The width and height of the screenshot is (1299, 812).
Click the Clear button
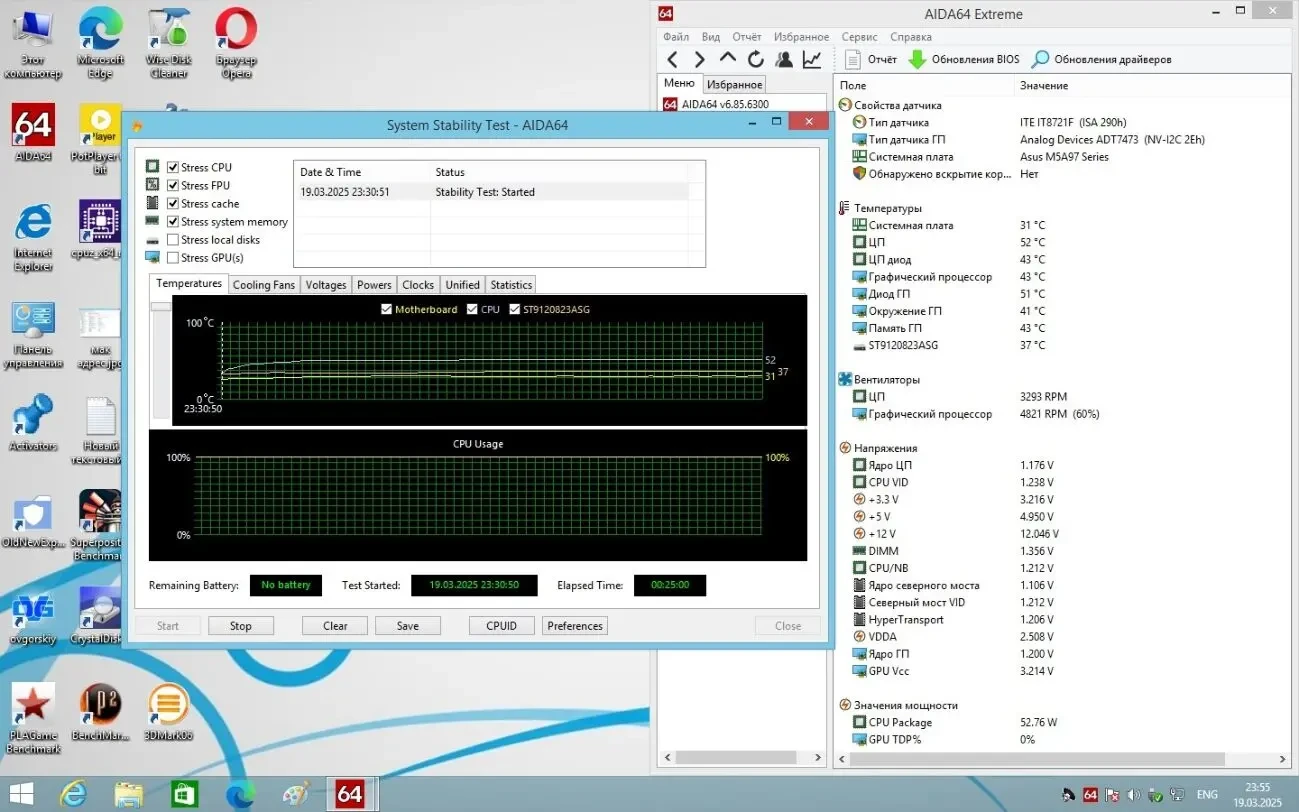tap(335, 626)
